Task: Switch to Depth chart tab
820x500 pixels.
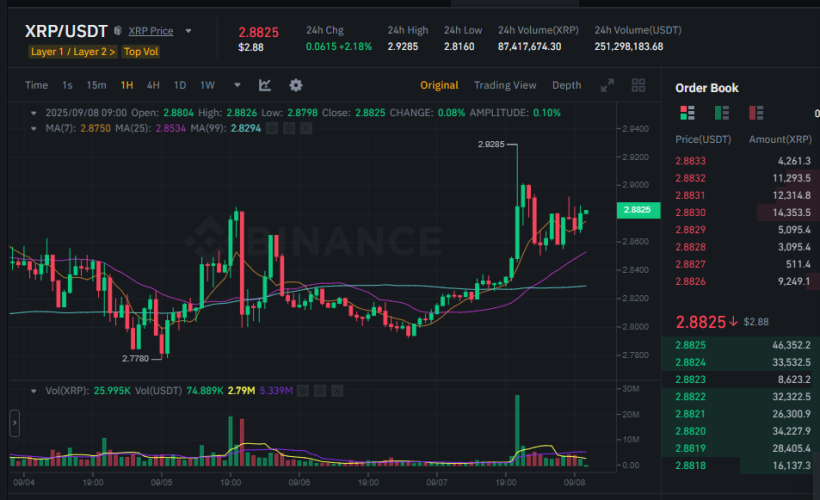Action: tap(566, 85)
